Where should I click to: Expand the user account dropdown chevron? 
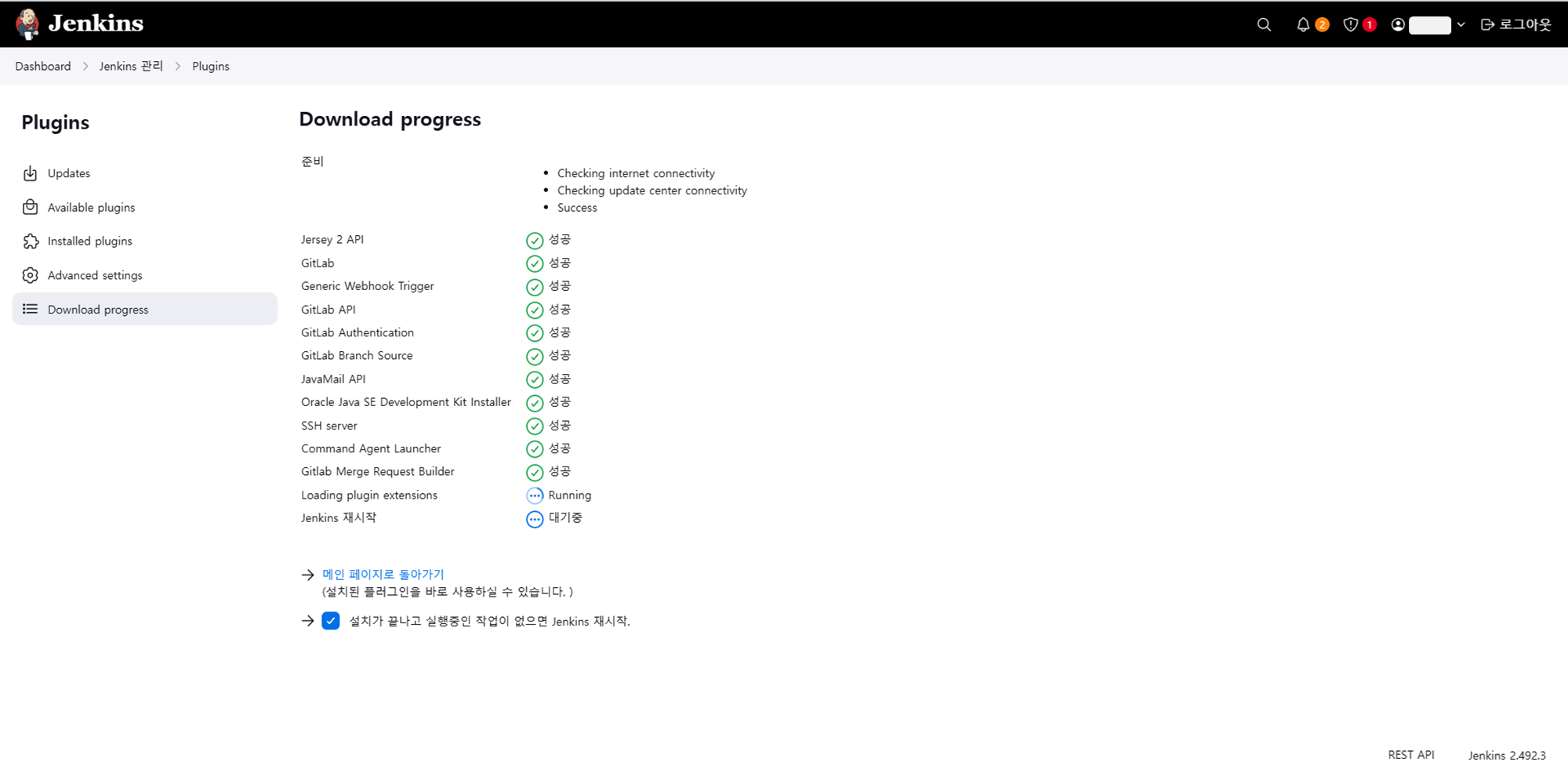[x=1461, y=25]
